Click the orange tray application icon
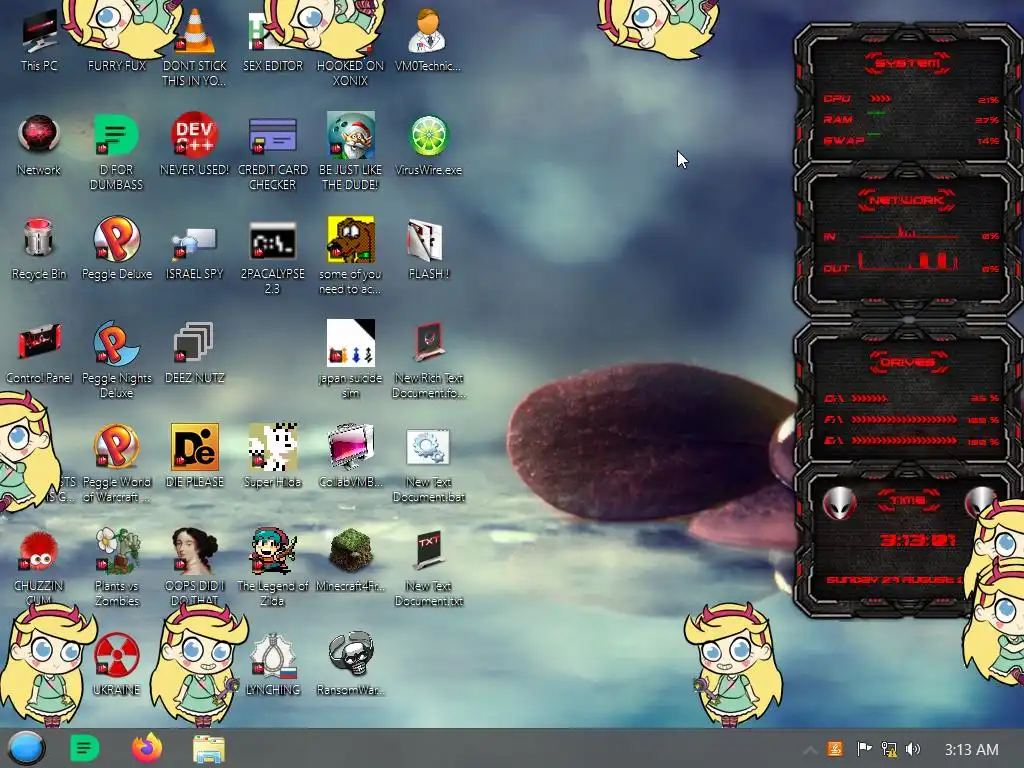The image size is (1024, 768). click(x=835, y=749)
